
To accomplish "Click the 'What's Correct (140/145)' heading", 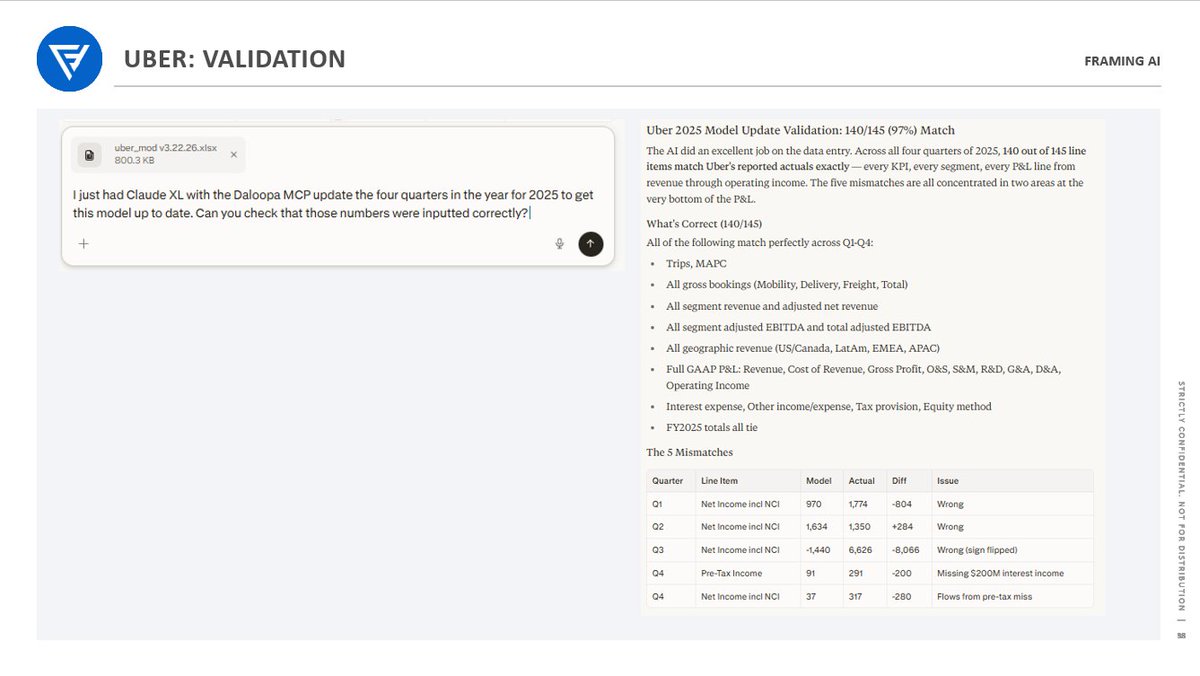I will point(704,224).
